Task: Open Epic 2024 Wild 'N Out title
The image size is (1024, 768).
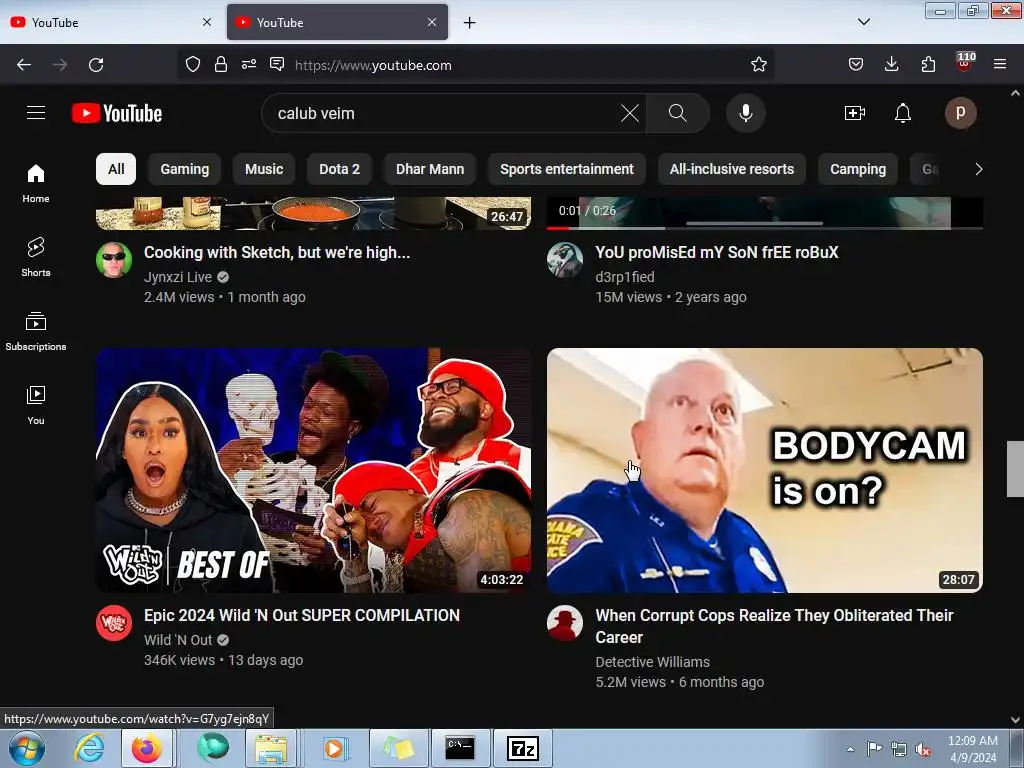Action: tap(302, 615)
